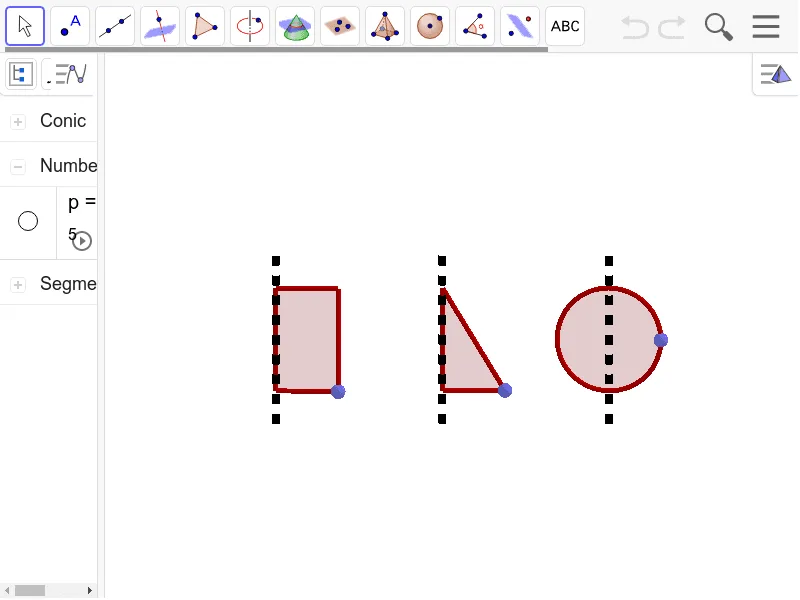Pick the Reflect about Plane tool
The height and width of the screenshot is (600, 800).
coord(520,26)
